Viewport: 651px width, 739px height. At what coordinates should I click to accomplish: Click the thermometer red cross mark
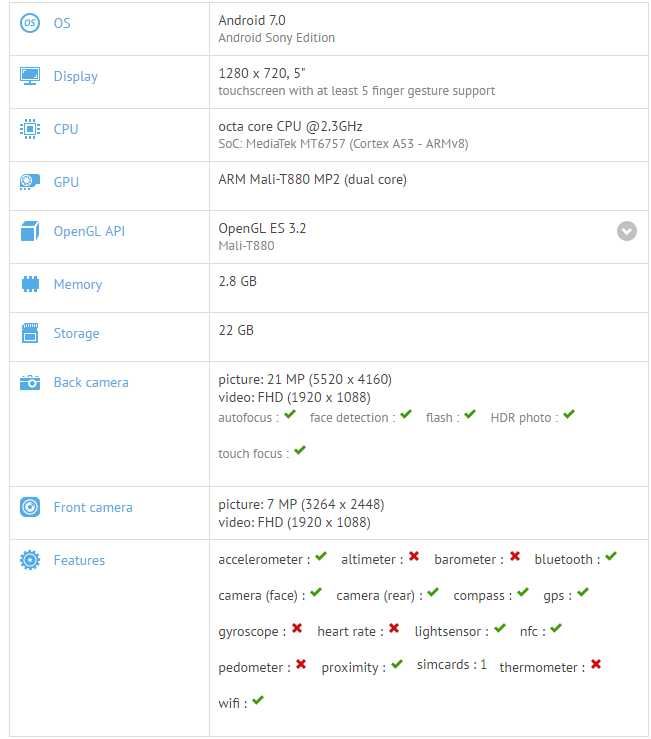596,664
